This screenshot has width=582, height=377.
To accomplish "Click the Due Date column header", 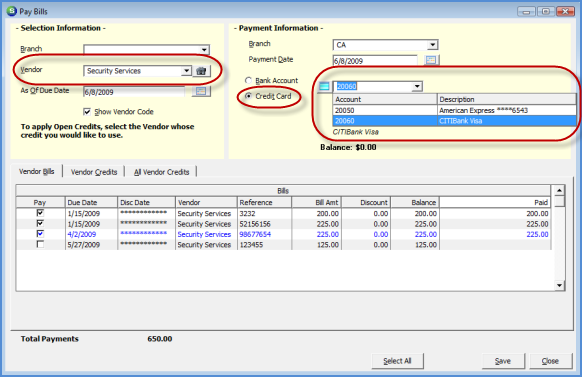I will [x=91, y=202].
